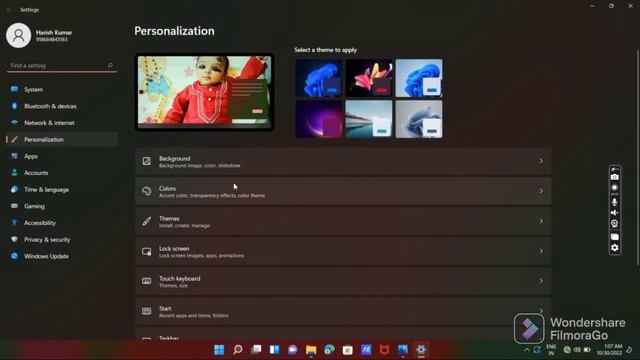
Task: Click the Find a setting search box
Action: pos(62,66)
